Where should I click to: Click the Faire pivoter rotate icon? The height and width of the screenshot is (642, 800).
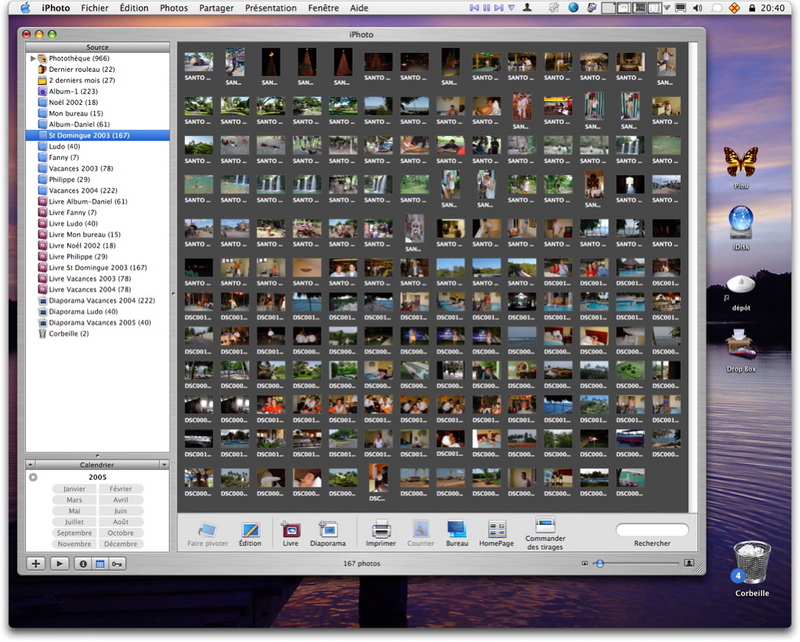(x=208, y=530)
